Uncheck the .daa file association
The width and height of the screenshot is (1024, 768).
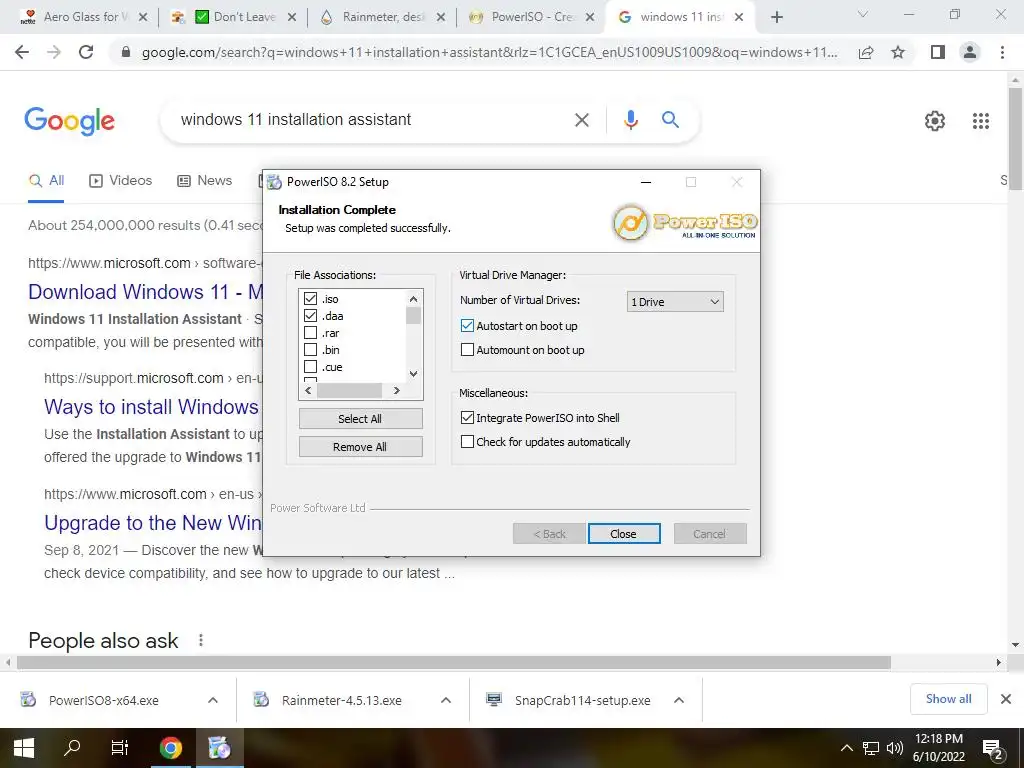coord(310,316)
